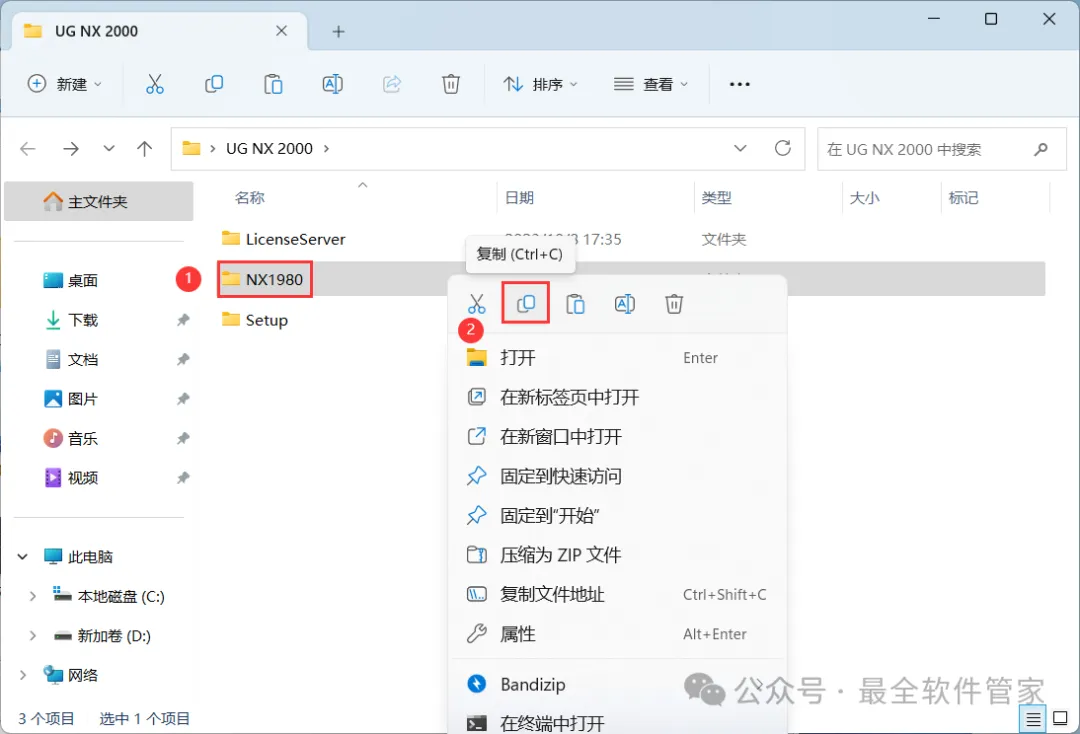Click the Copy icon in the context menu
This screenshot has height=734, width=1080.
point(526,303)
